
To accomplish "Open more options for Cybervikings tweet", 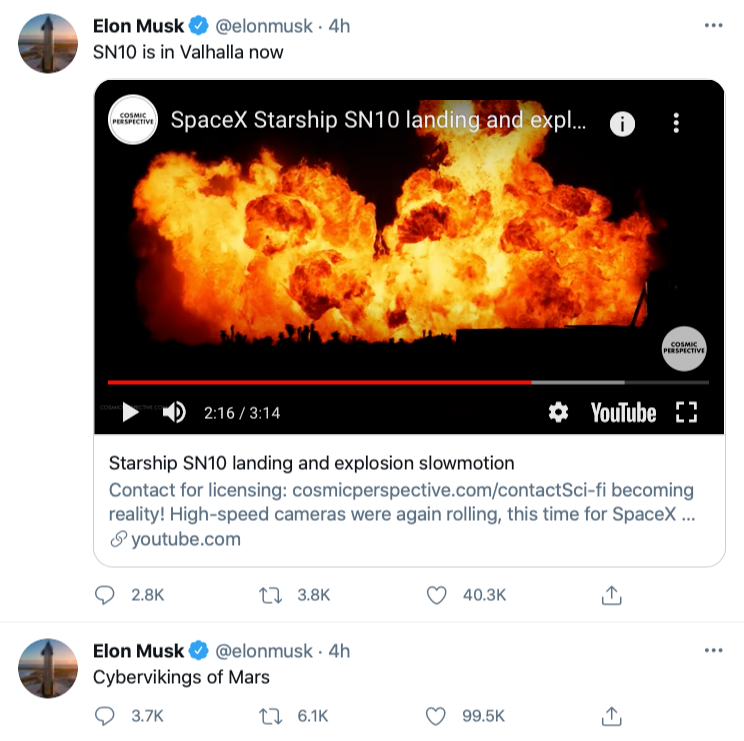I will click(713, 650).
